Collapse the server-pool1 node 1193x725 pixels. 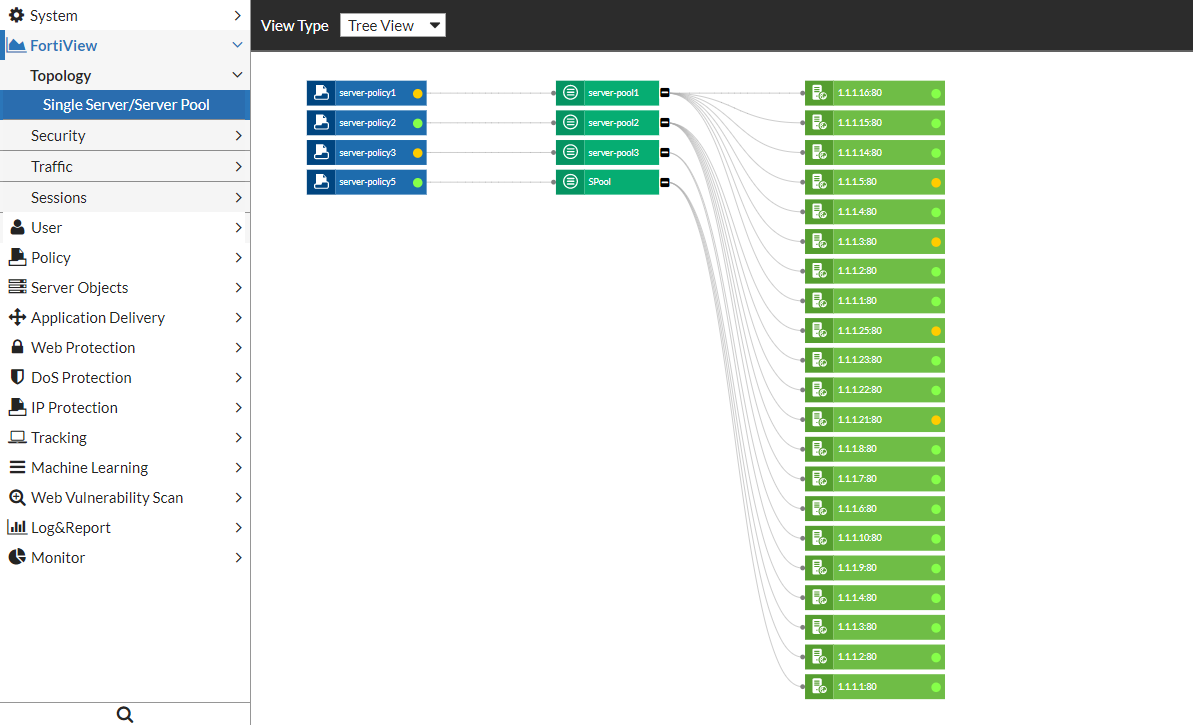point(664,93)
